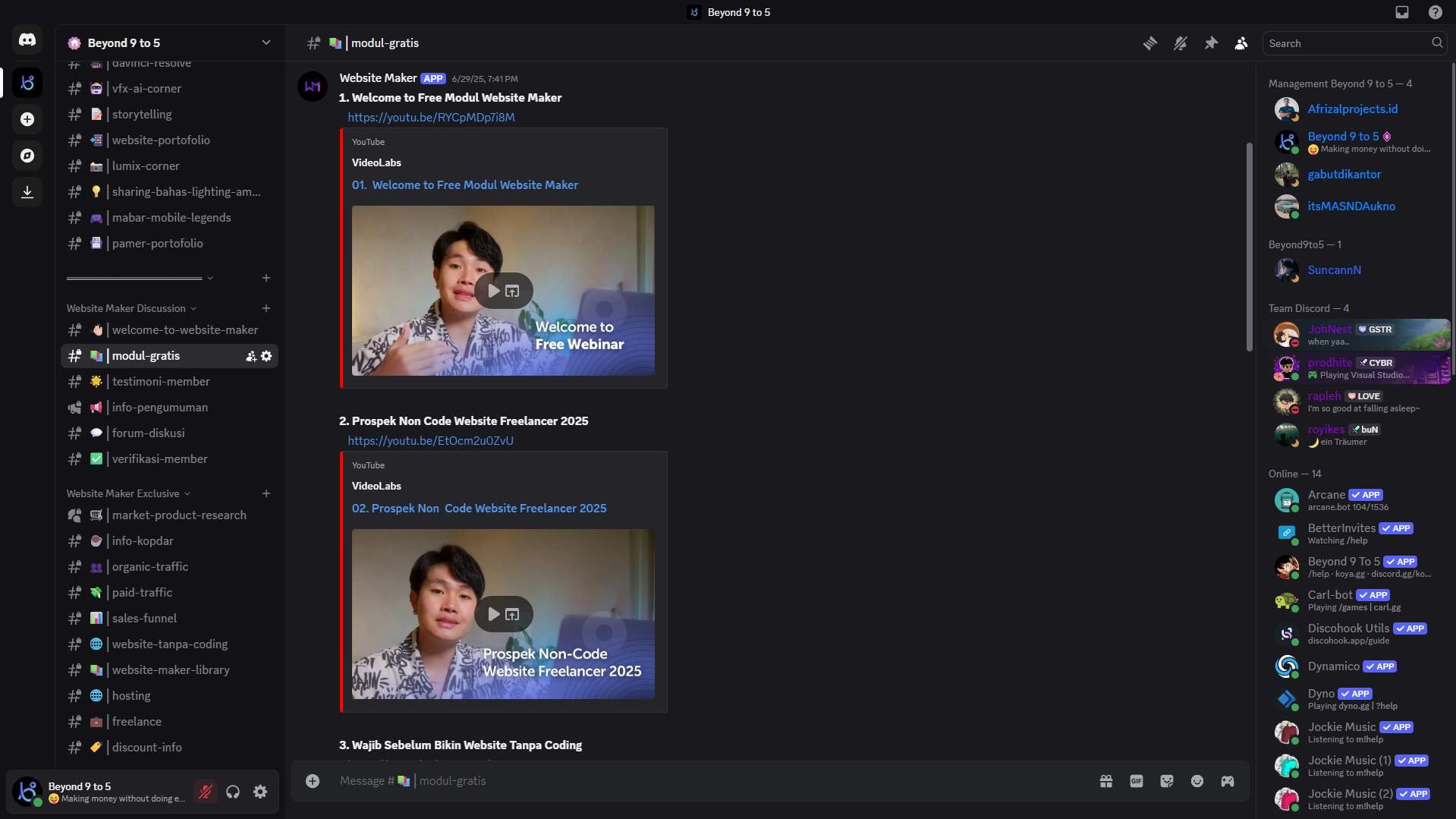Open the Download Apps button
This screenshot has height=819, width=1456.
27,192
